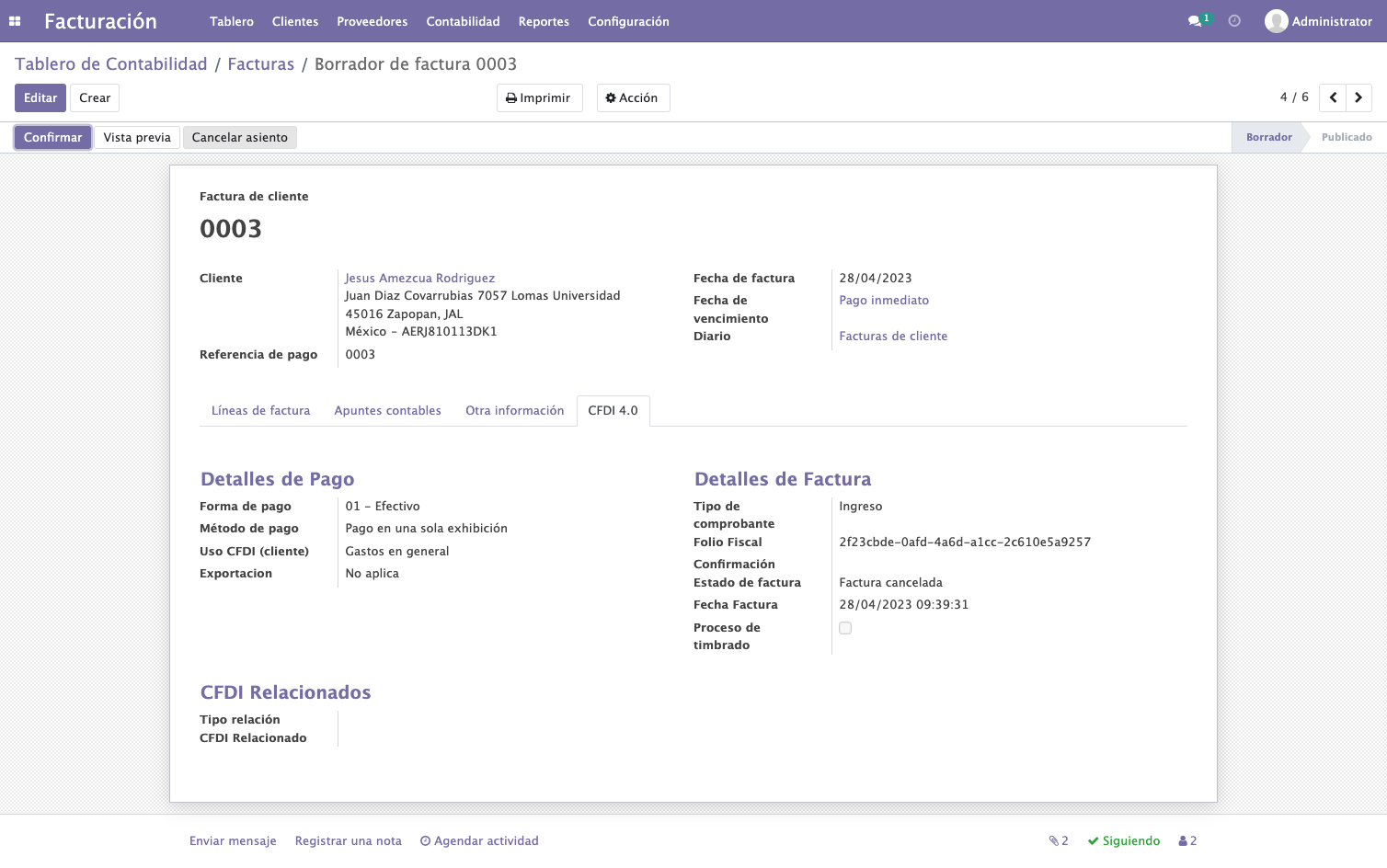Confirm the draft invoice
1387x868 pixels.
point(53,138)
